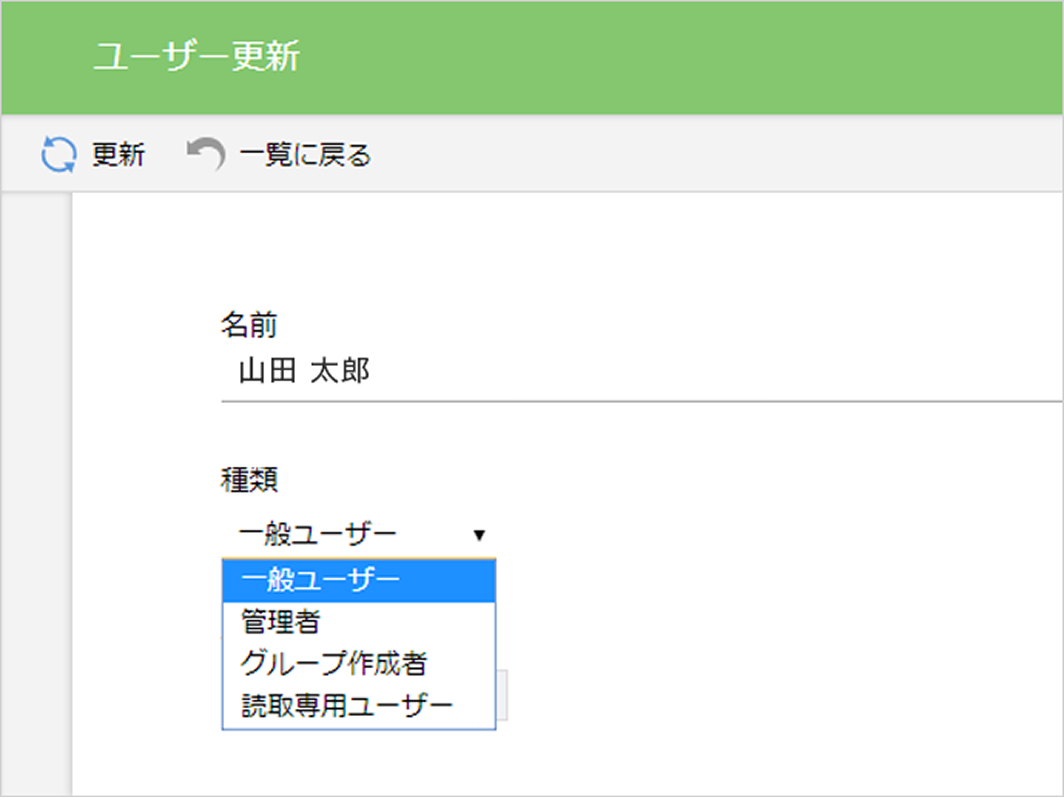Click the ユーザー更新 page title
The width and height of the screenshot is (1064, 798).
tap(196, 57)
